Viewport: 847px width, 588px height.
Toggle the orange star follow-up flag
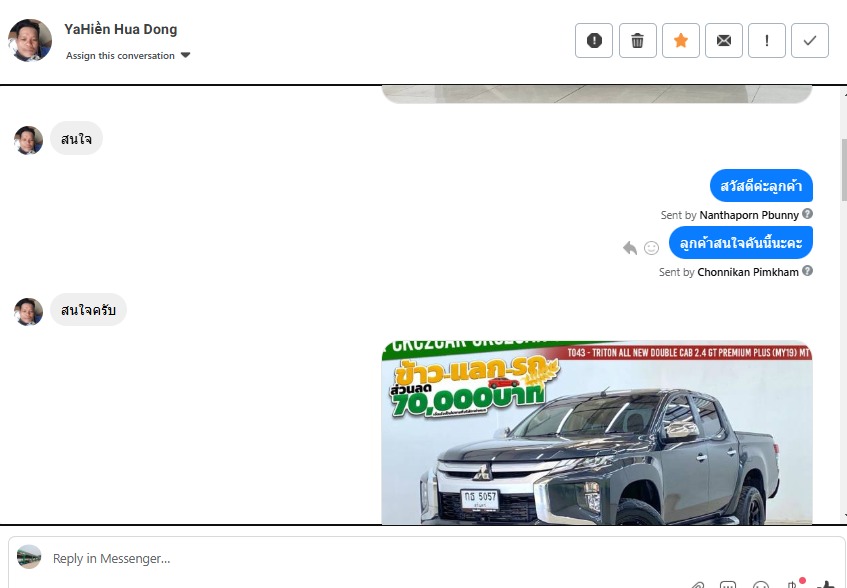point(681,40)
